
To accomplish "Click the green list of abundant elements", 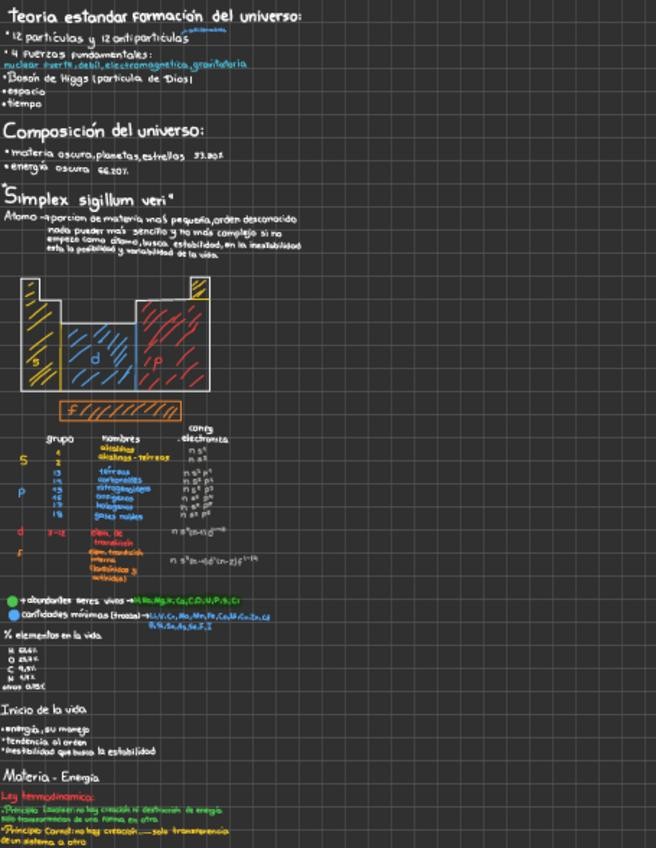I will coord(187,601).
